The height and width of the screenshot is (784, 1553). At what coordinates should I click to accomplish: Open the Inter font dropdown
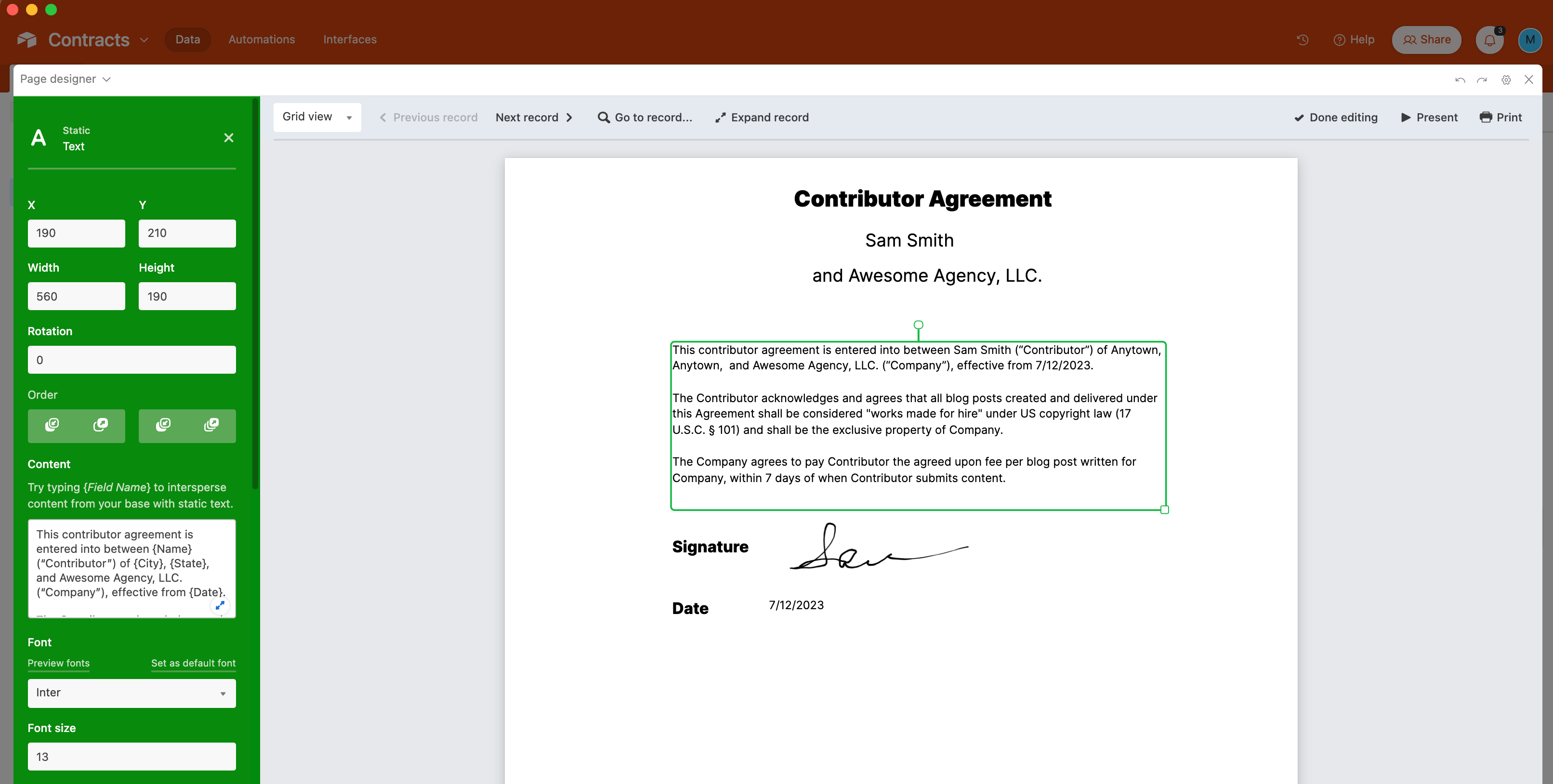point(132,693)
